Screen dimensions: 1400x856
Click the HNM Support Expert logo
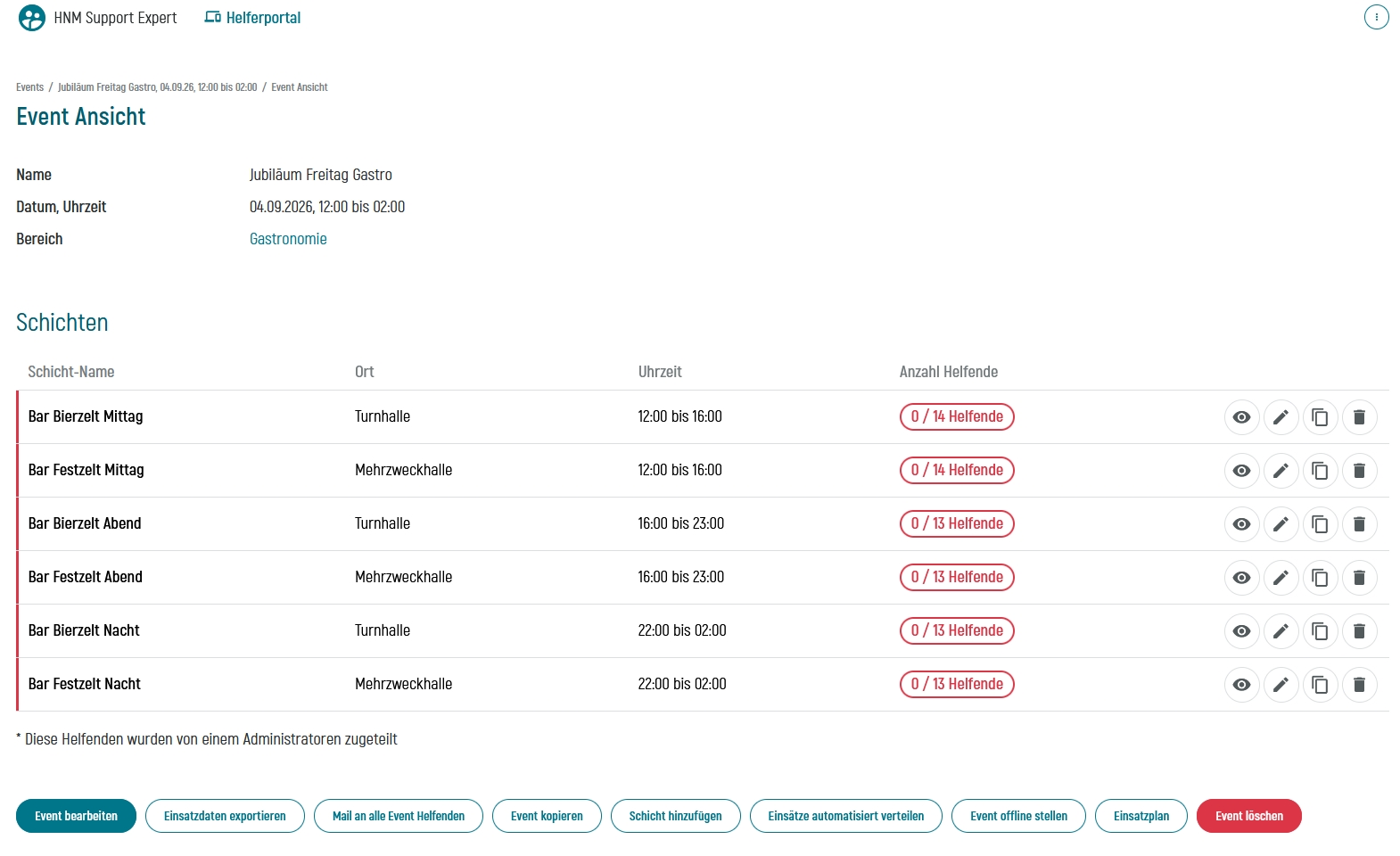pos(32,18)
